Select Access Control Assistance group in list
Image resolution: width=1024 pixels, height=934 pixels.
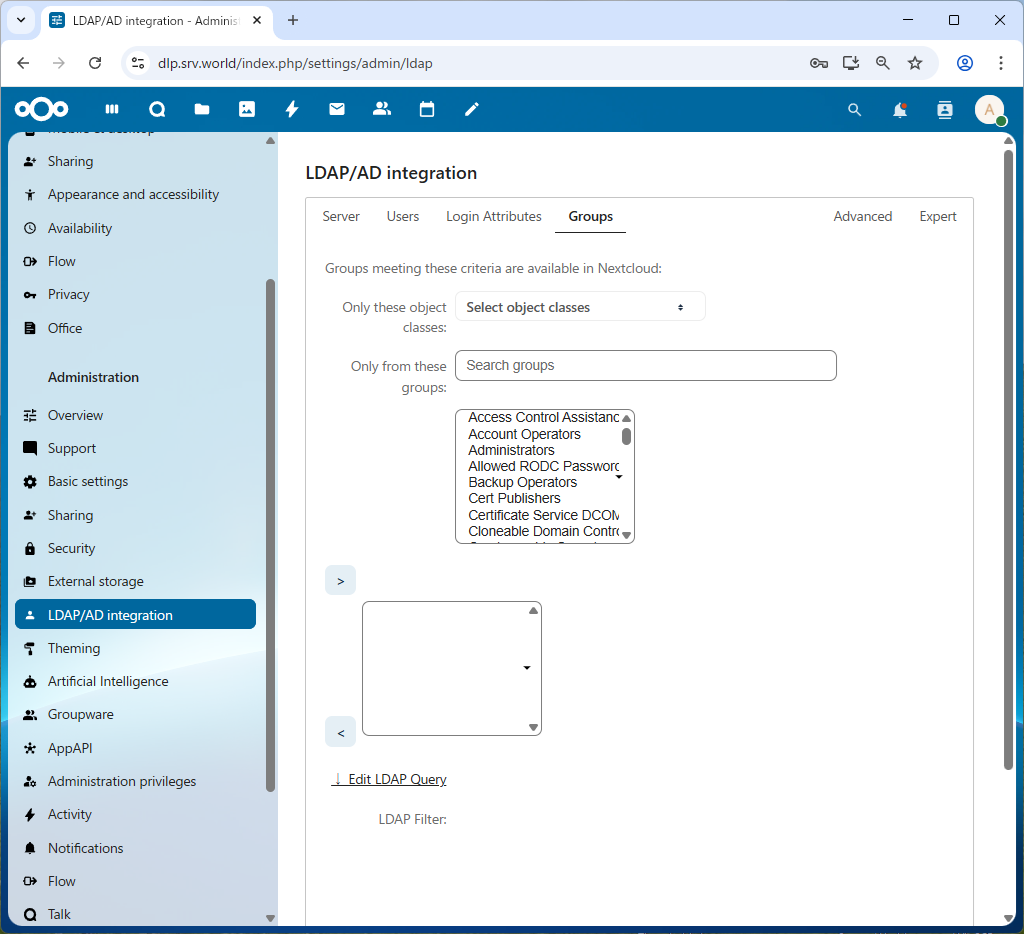(543, 417)
